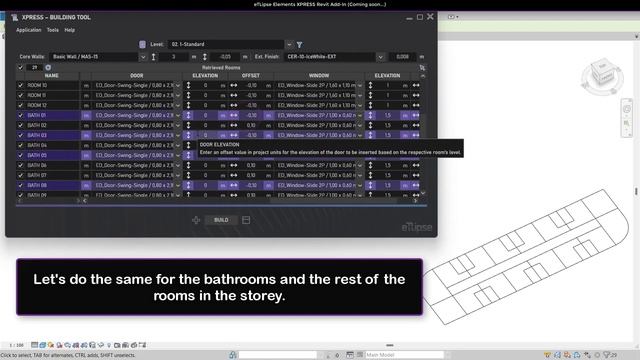Click the window elevation arrow icon in the BATH 06 row
Image resolution: width=640 pixels, height=360 pixels.
tap(370, 165)
